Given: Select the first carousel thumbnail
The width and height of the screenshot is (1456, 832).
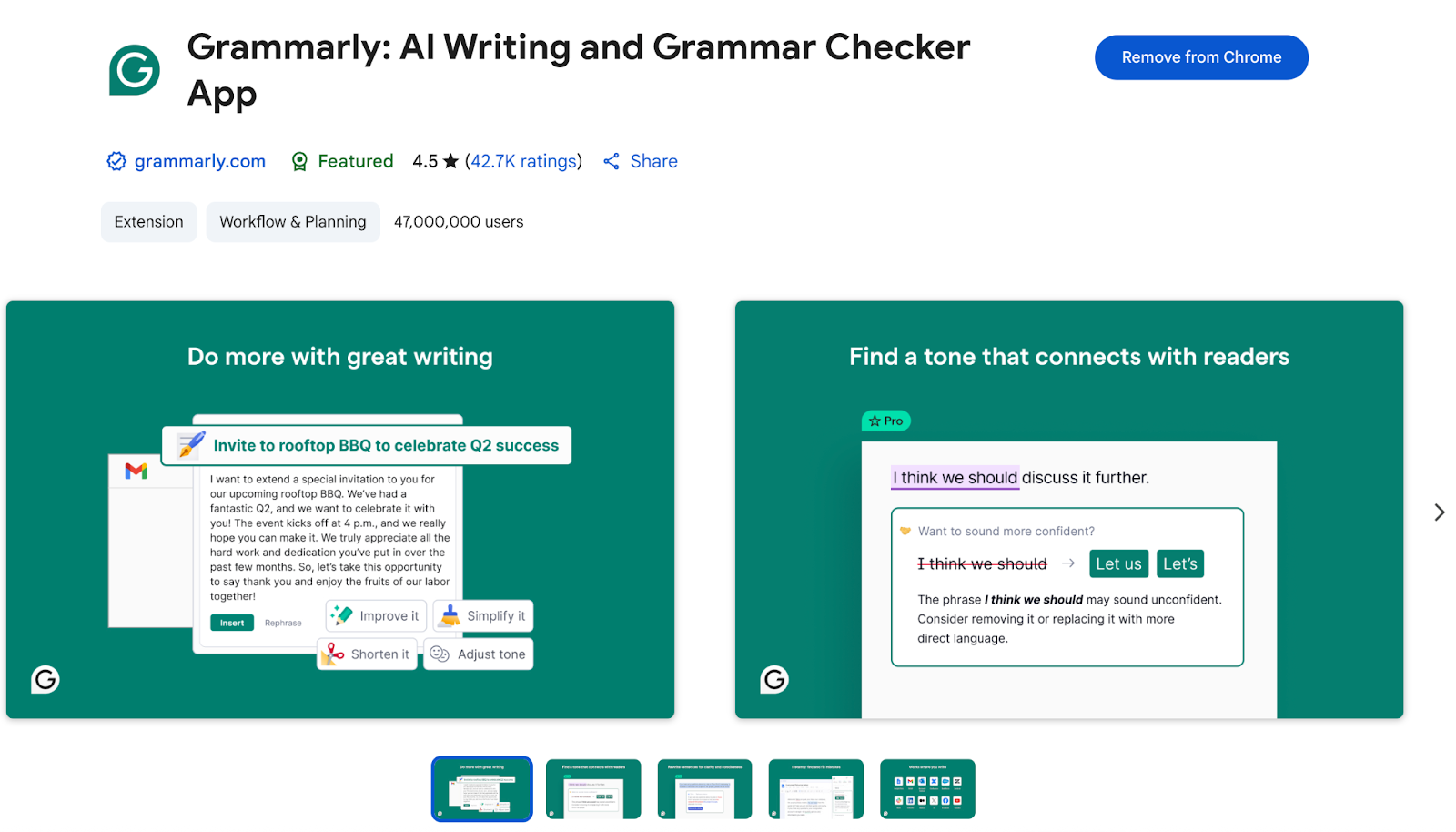Looking at the screenshot, I should [481, 789].
